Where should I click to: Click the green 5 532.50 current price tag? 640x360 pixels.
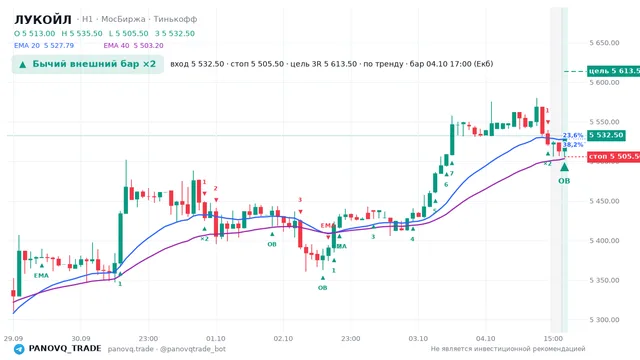[x=606, y=135]
